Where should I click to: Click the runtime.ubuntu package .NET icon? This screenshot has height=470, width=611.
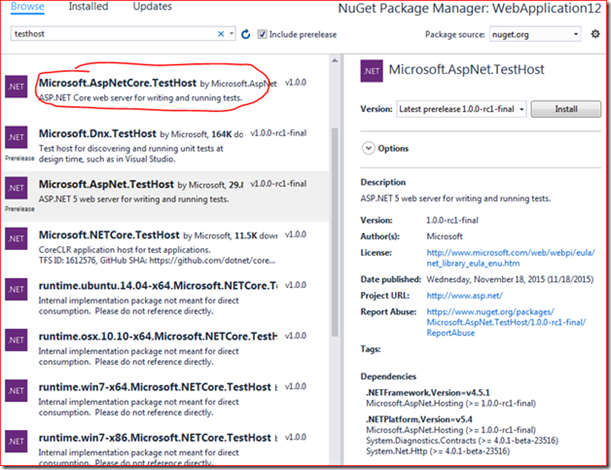(x=16, y=289)
